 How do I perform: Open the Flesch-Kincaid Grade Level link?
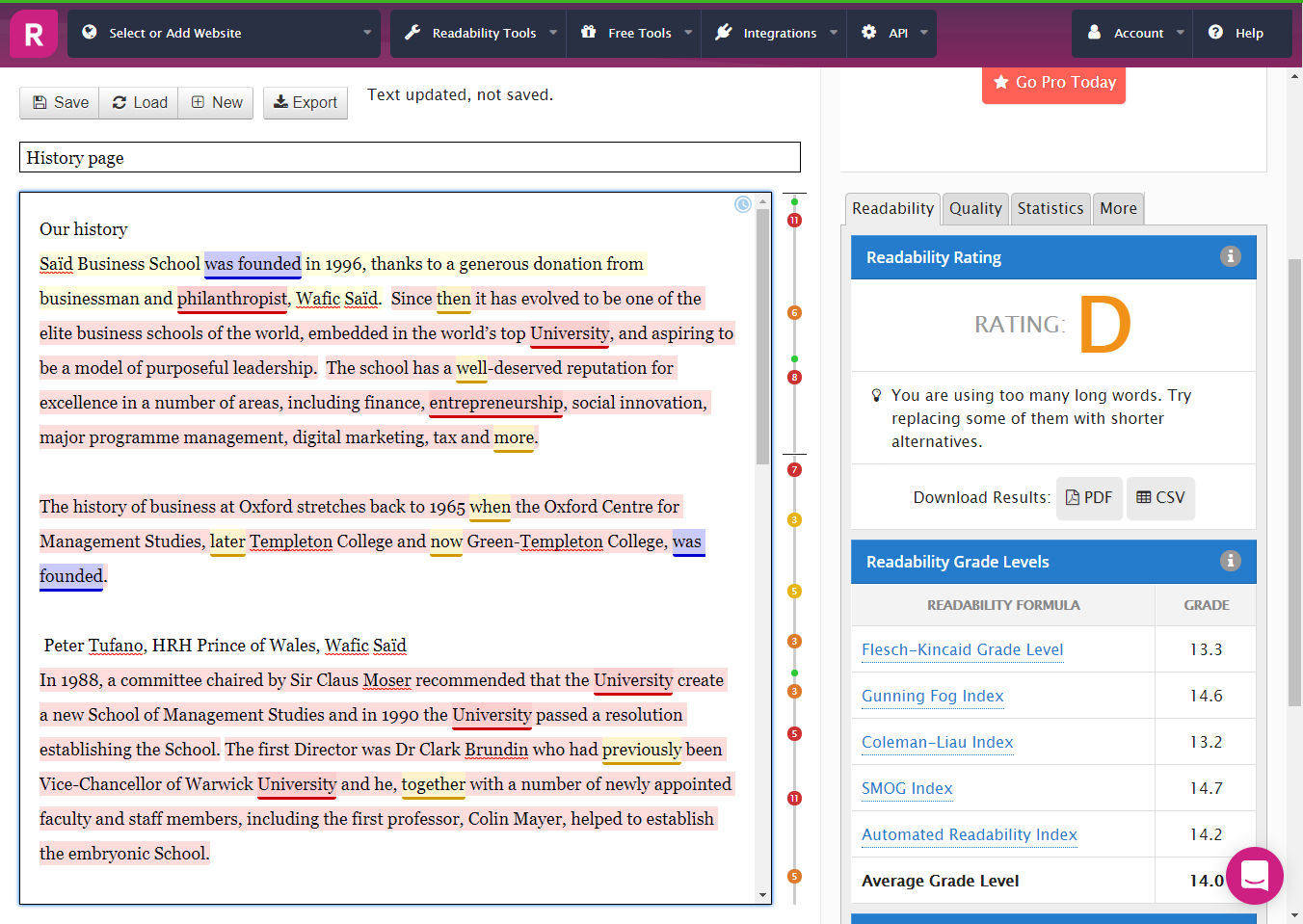click(962, 649)
